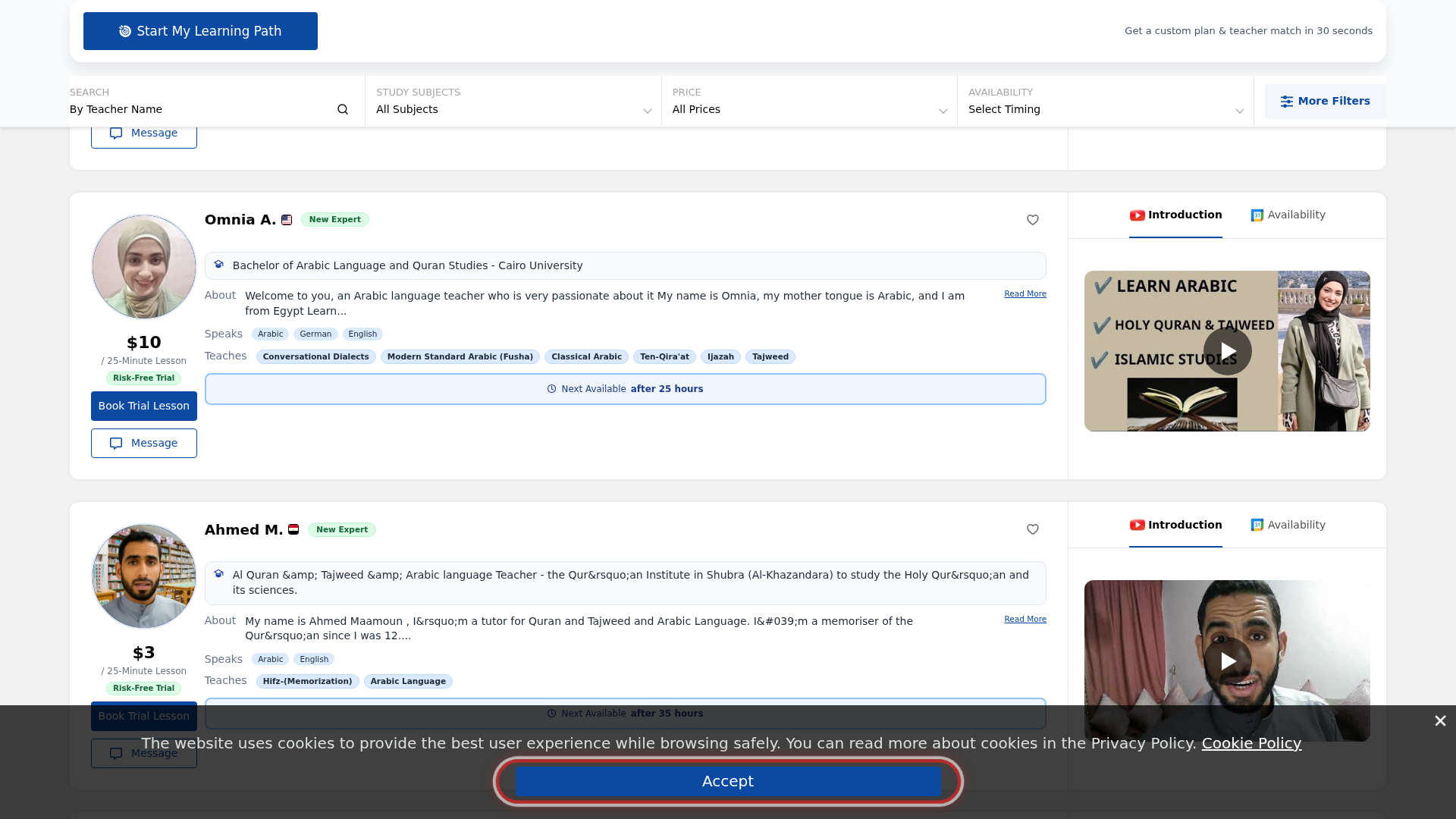Switch to Omnia A.'s Availability tab
Image resolution: width=1456 pixels, height=819 pixels.
coord(1288,215)
